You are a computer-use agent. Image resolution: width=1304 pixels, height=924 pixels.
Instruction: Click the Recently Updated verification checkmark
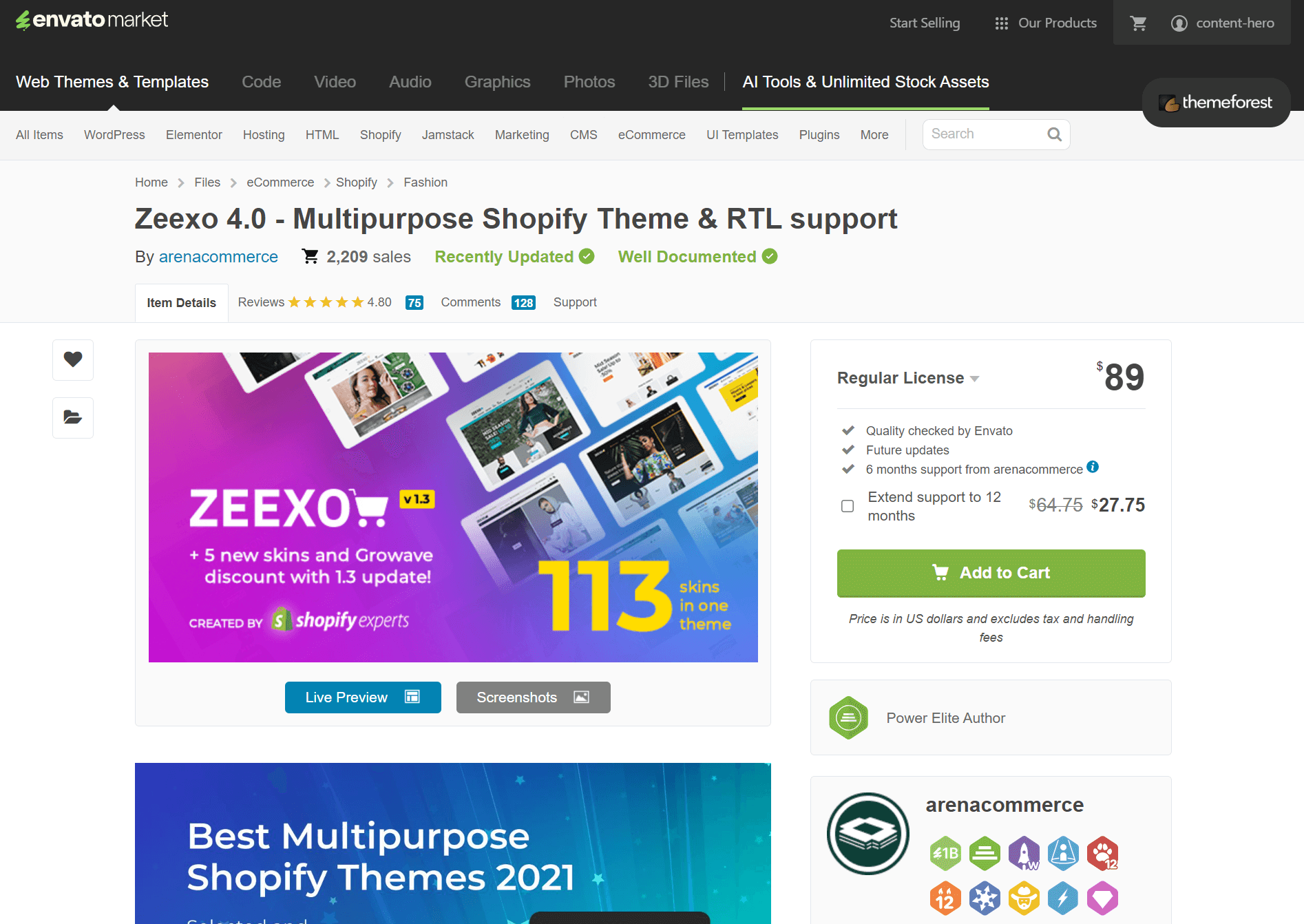tap(587, 256)
